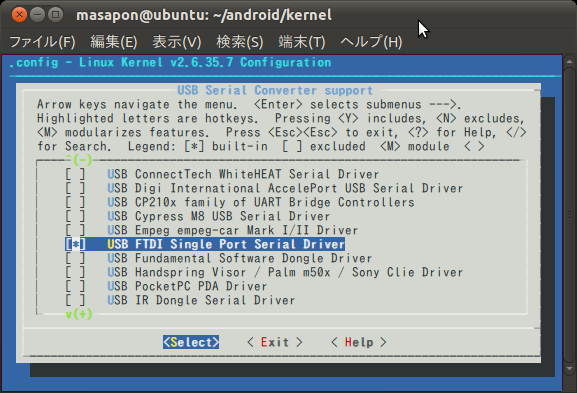Open the ヘルプ(H) menu
Viewport: 577px width, 393px height.
[371, 42]
